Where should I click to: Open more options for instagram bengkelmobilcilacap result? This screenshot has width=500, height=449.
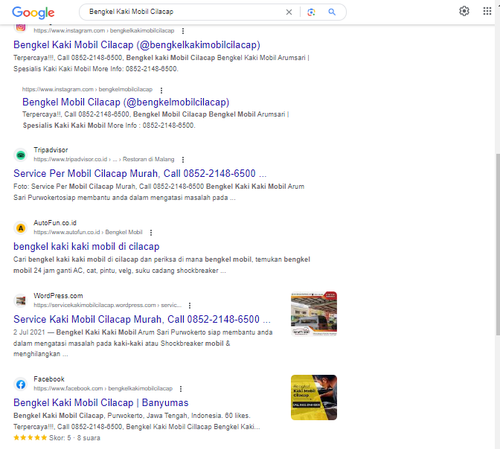[161, 90]
